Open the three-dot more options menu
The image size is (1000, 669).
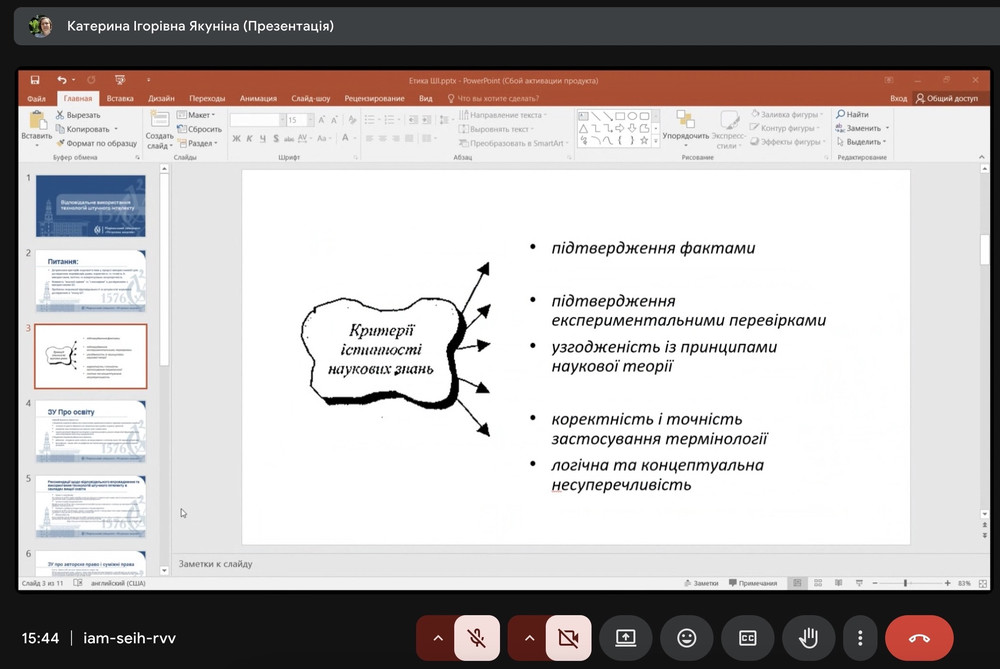click(859, 638)
